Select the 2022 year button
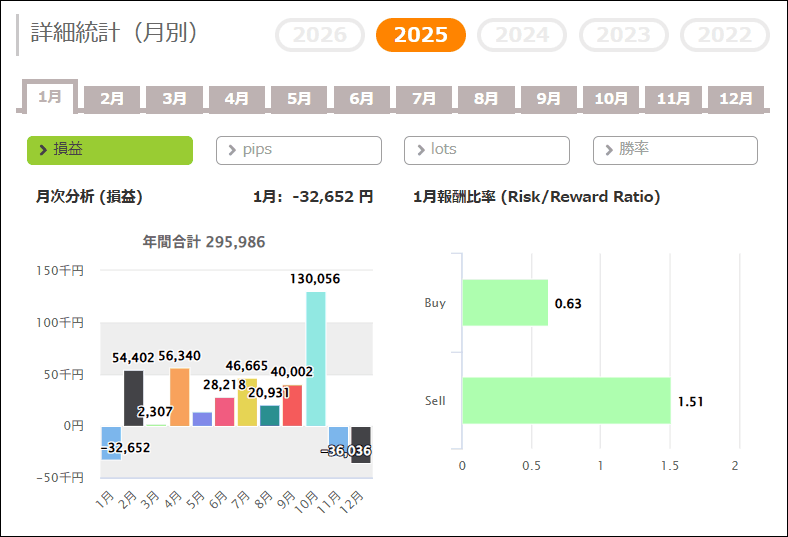The height and width of the screenshot is (537, 788). pos(724,35)
